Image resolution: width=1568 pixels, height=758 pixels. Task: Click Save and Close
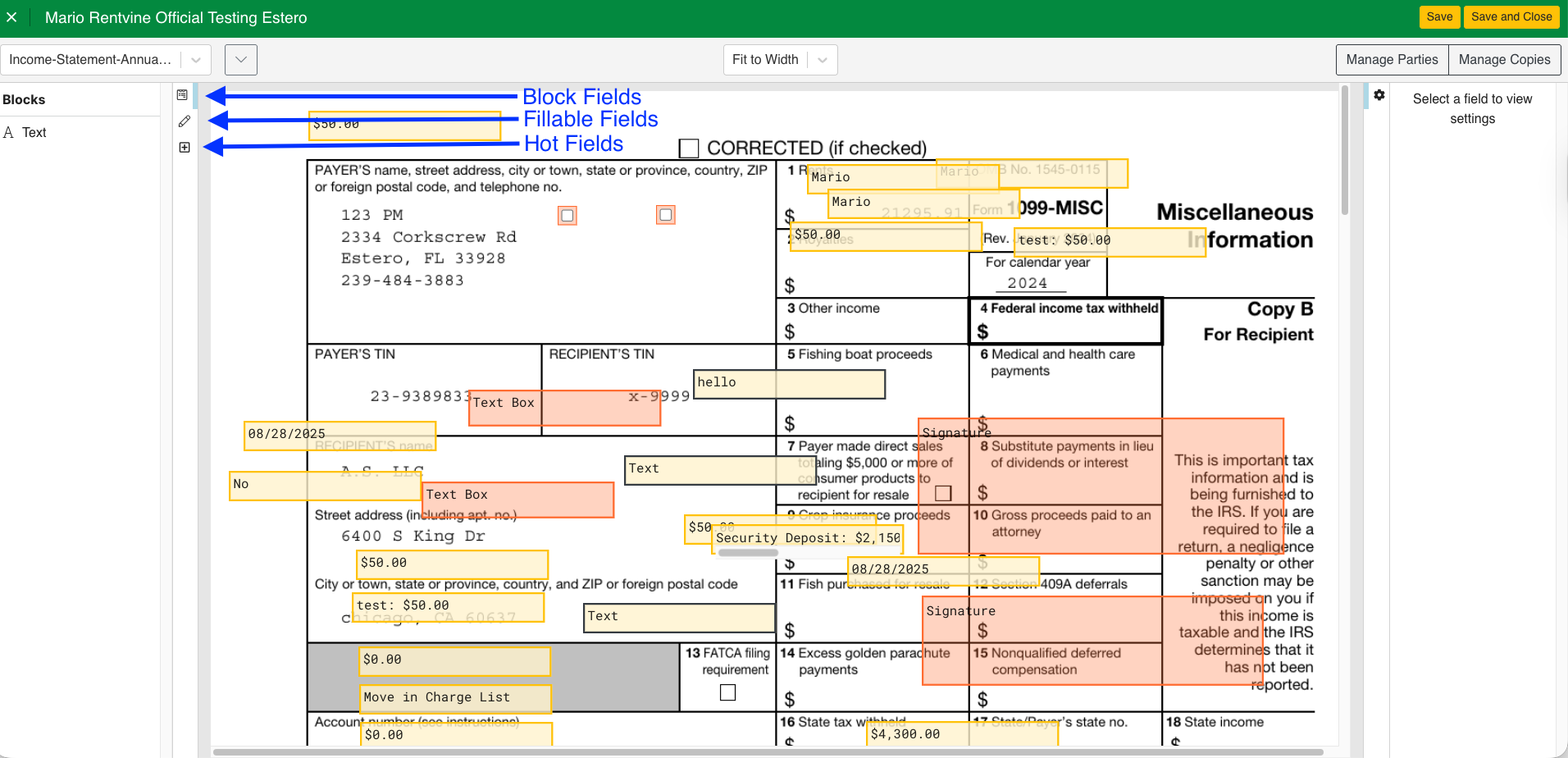pyautogui.click(x=1511, y=17)
